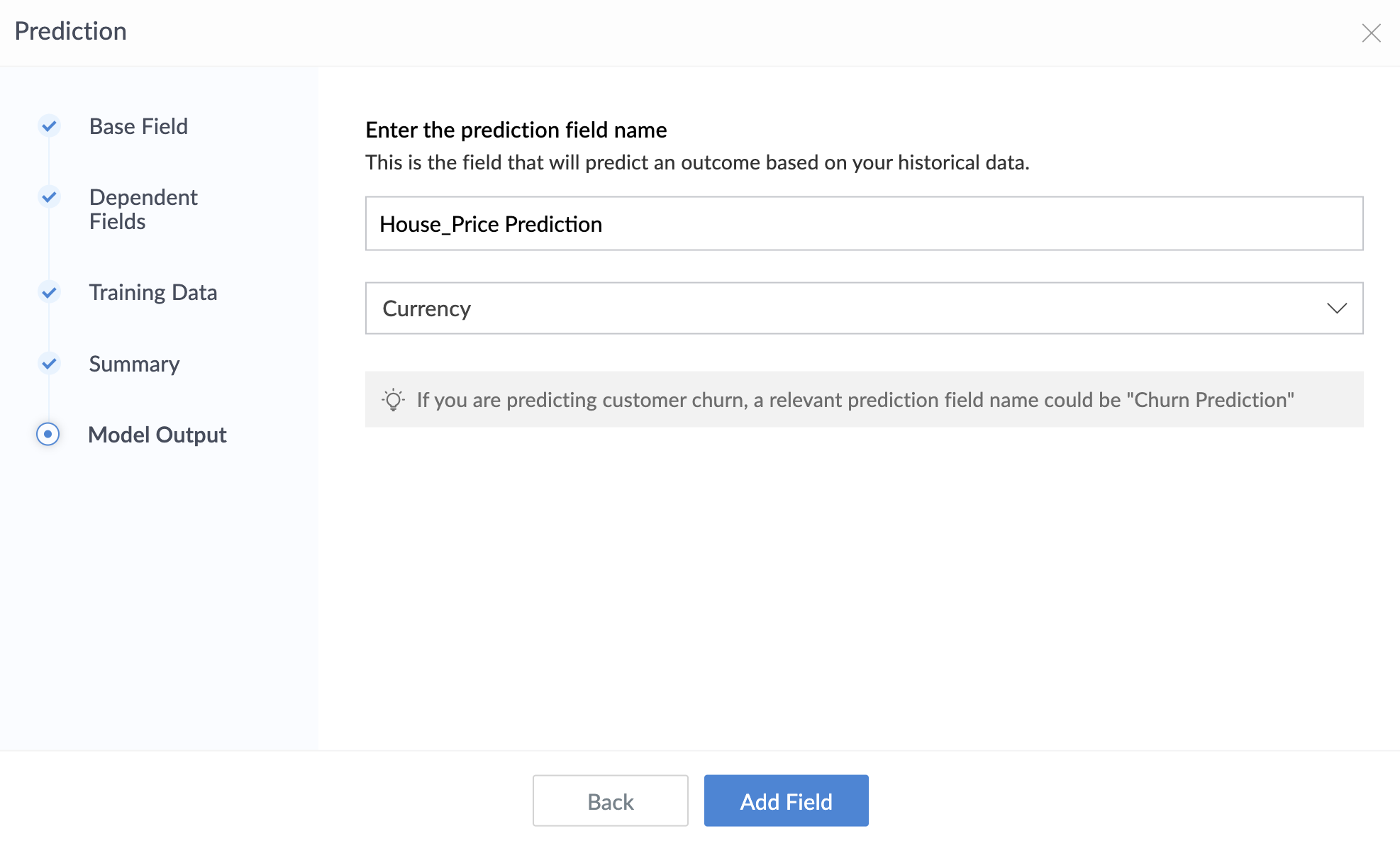Close the Prediction dialog with X
This screenshot has width=1400, height=841.
point(1371,33)
